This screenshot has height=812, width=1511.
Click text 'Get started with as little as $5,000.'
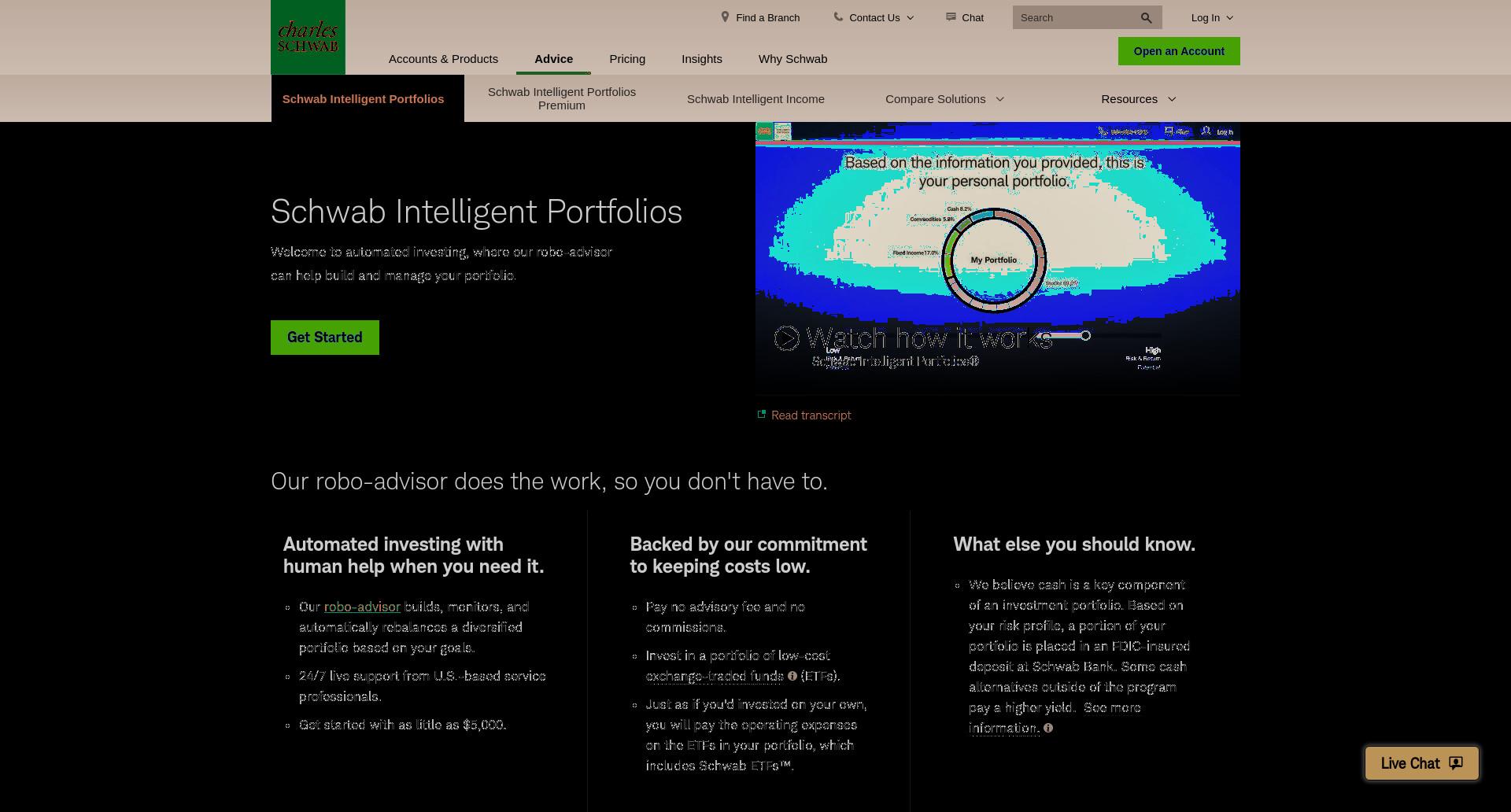click(x=402, y=725)
